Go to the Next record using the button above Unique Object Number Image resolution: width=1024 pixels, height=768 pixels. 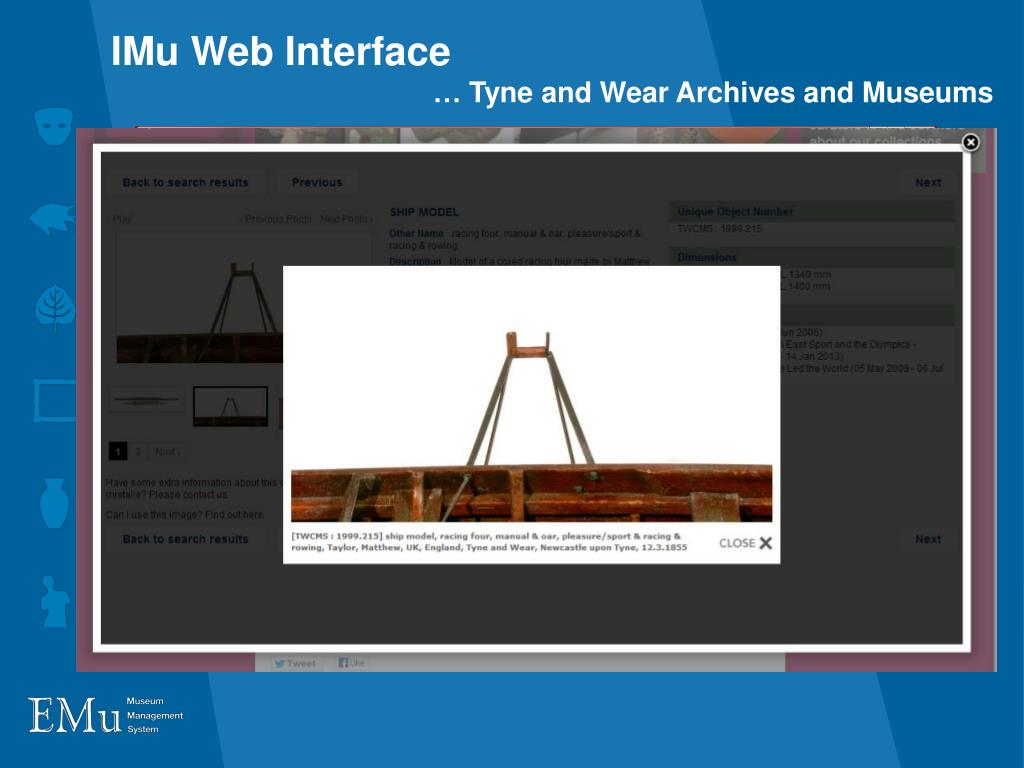(x=928, y=182)
